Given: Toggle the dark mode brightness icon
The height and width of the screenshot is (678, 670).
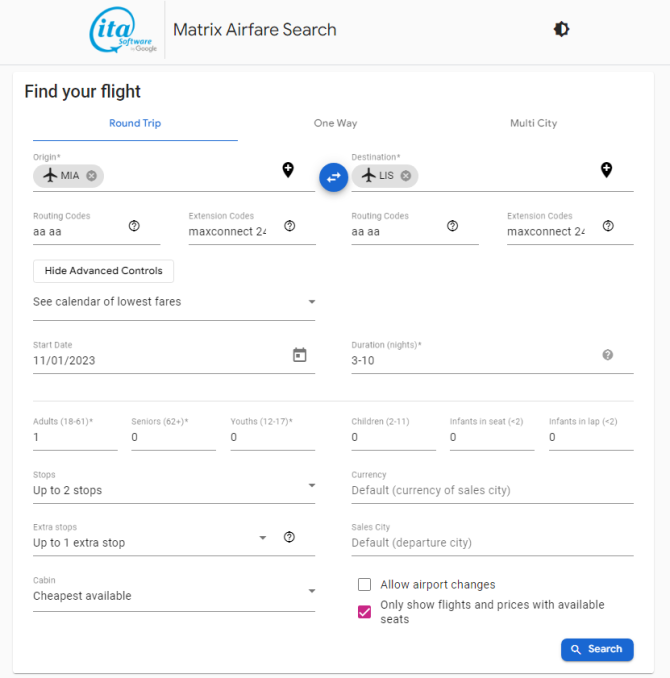Looking at the screenshot, I should pyautogui.click(x=561, y=29).
